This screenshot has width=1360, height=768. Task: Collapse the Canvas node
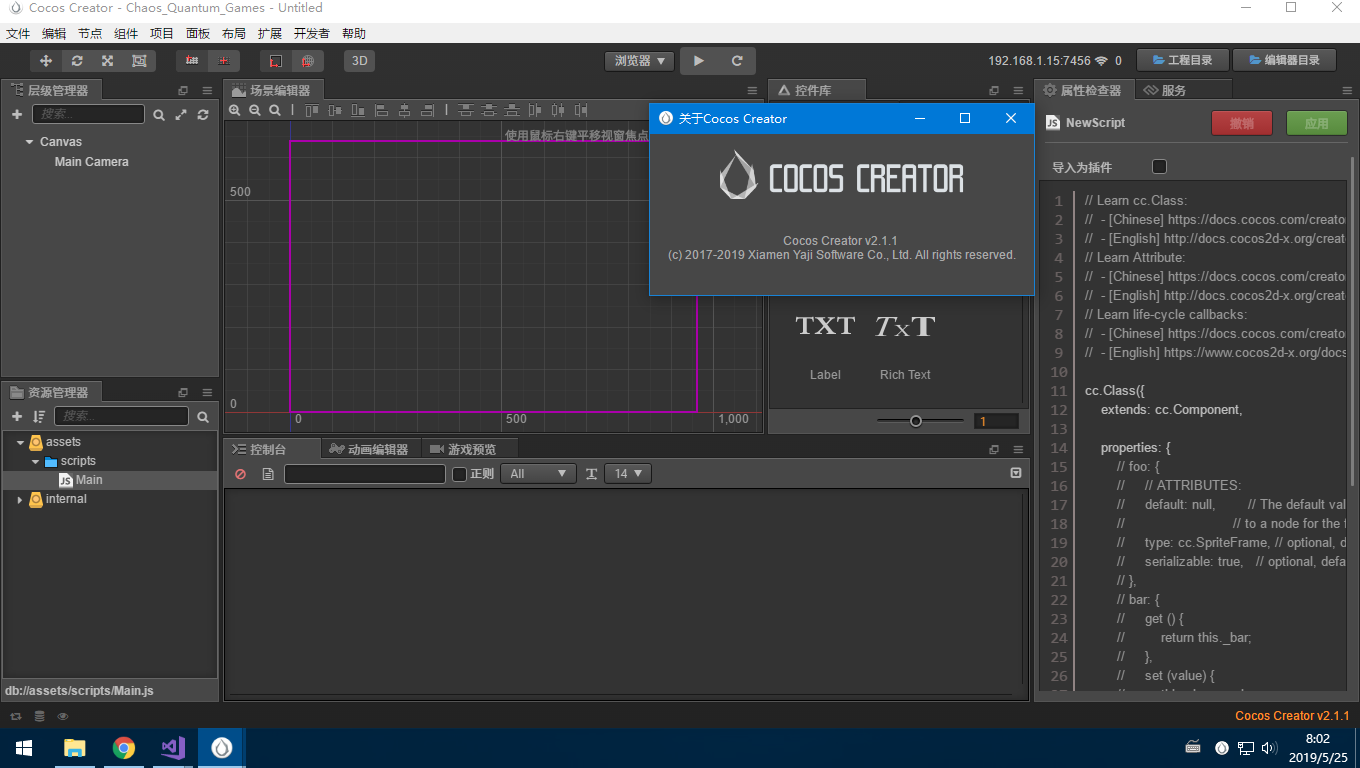pos(30,142)
